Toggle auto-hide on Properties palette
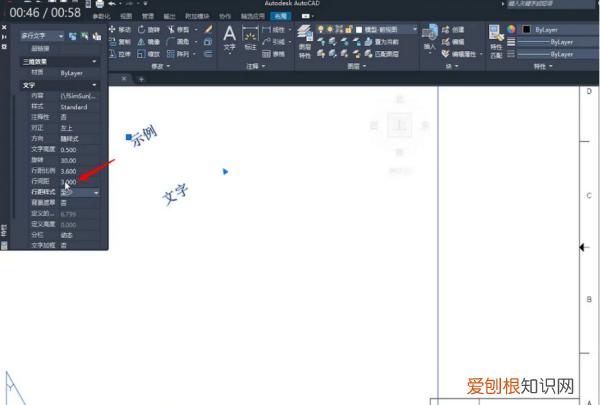Screen dimensions: 600x405 tap(4, 37)
